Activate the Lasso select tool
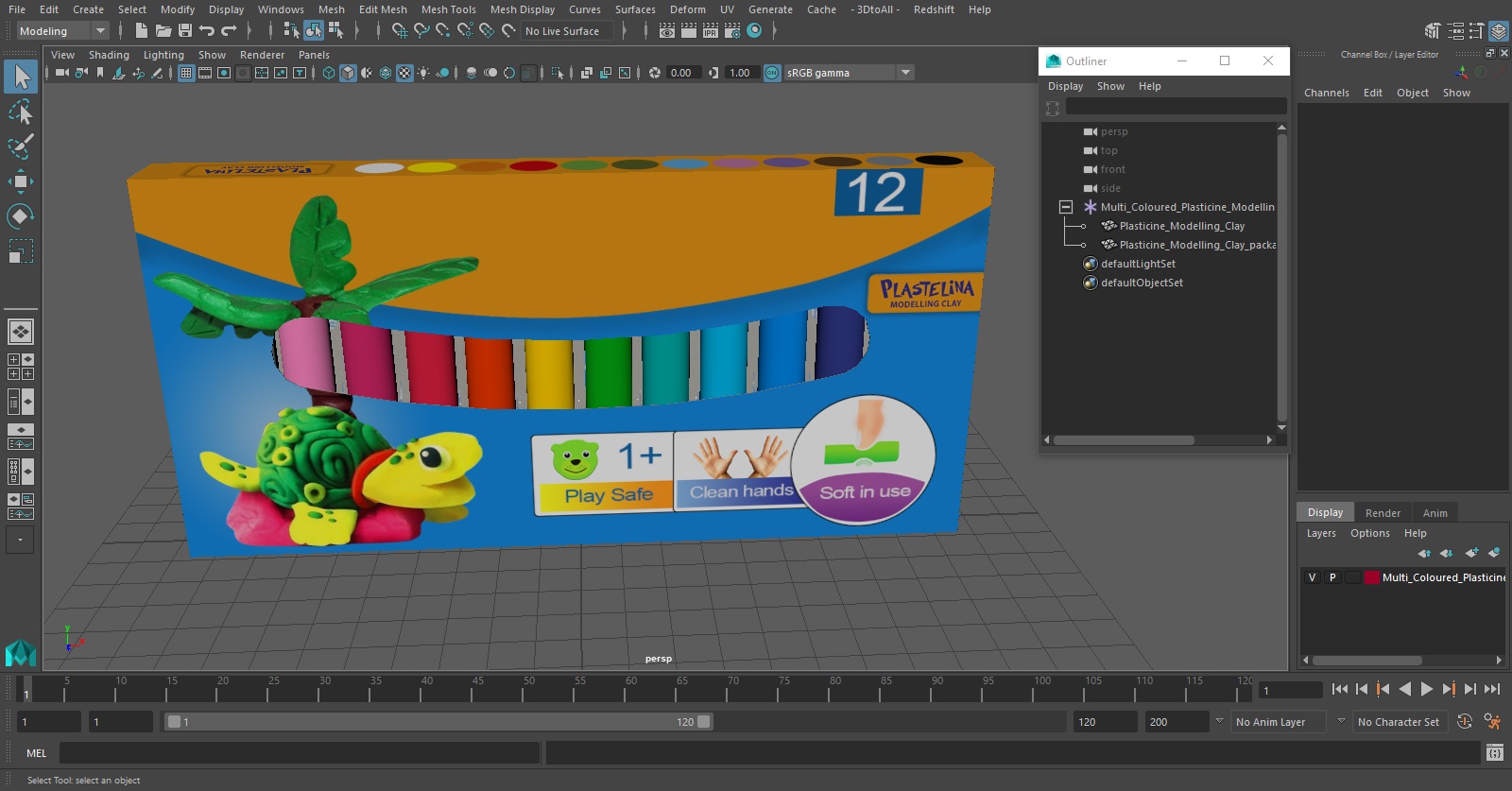1512x791 pixels. (x=21, y=112)
